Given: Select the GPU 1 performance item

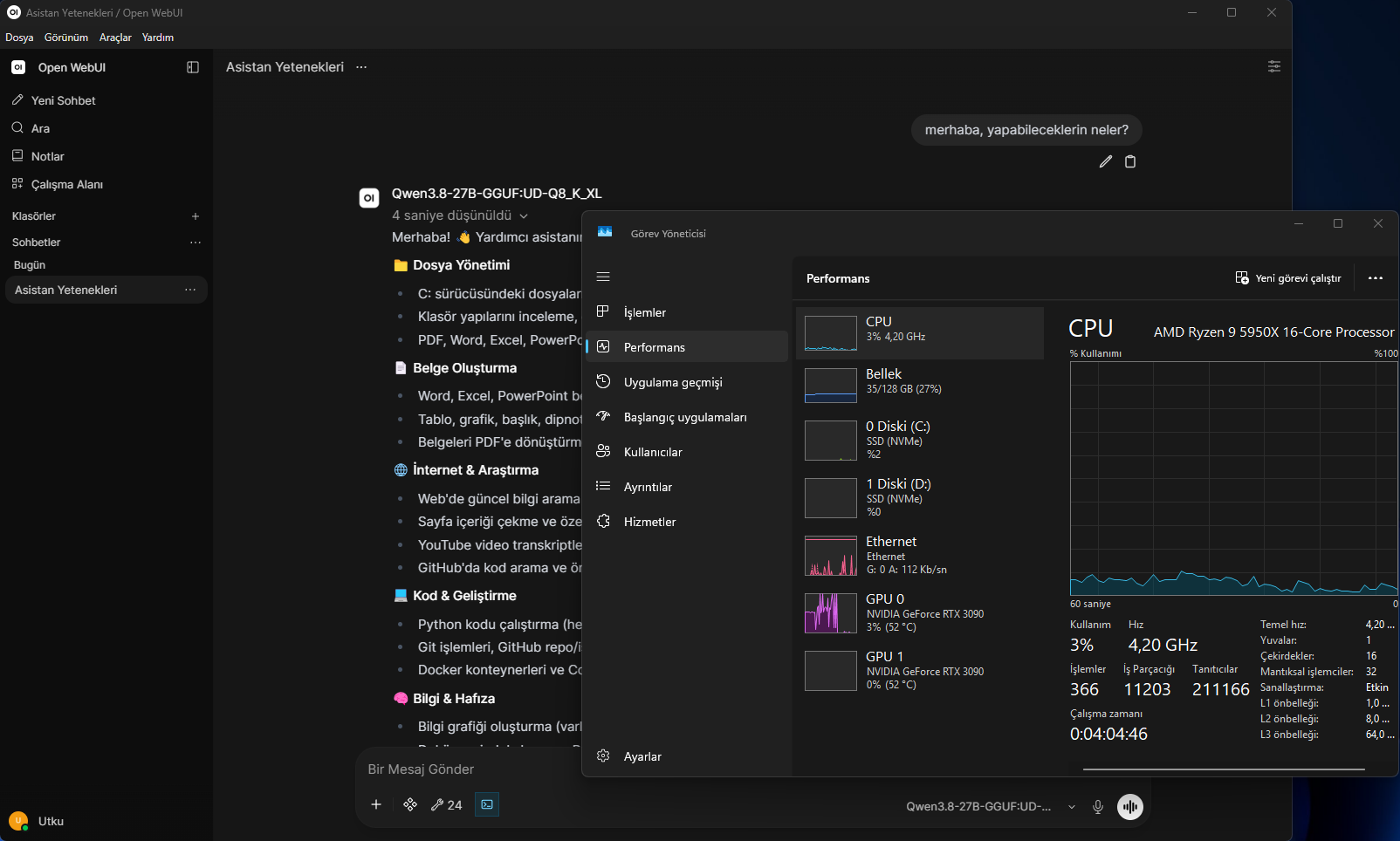Looking at the screenshot, I should [920, 671].
